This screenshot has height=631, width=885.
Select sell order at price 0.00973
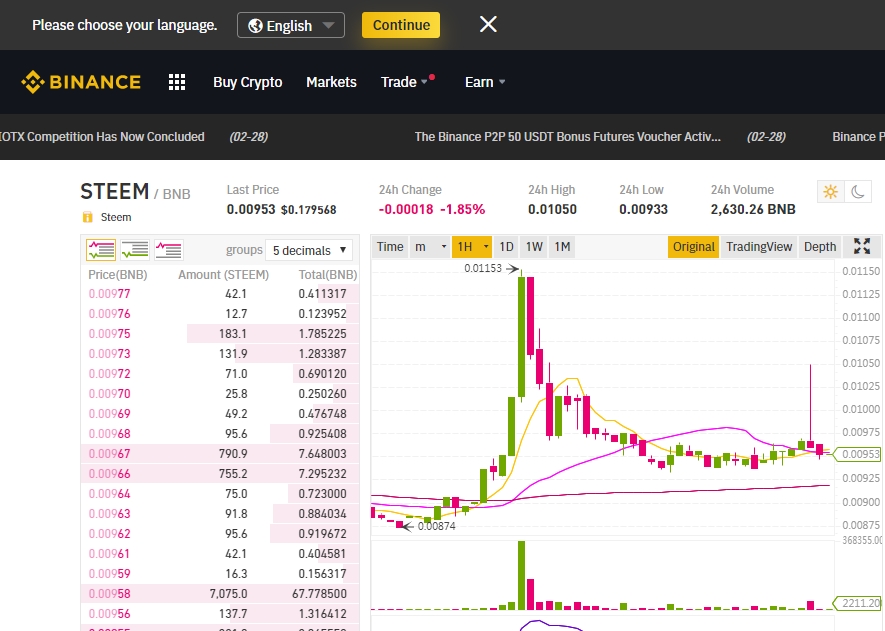(x=220, y=354)
